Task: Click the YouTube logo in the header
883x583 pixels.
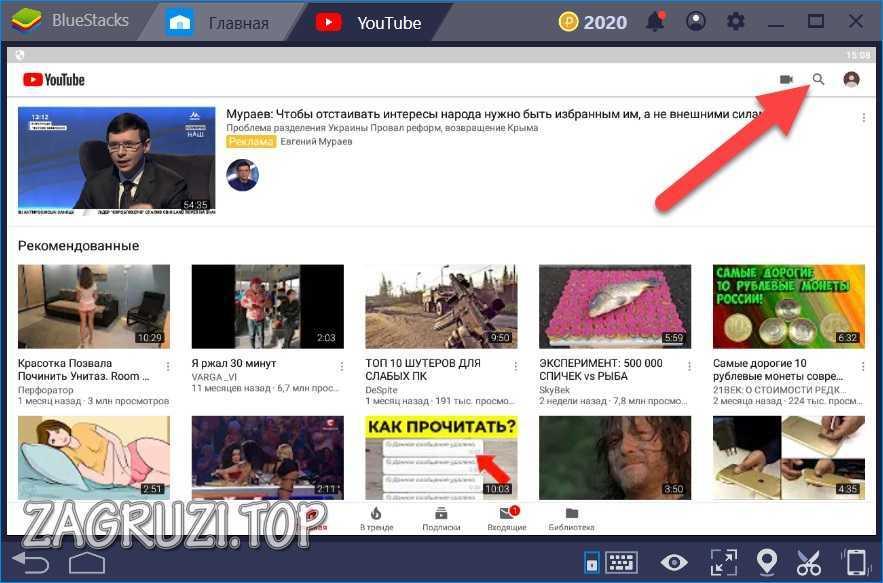Action: (54, 79)
